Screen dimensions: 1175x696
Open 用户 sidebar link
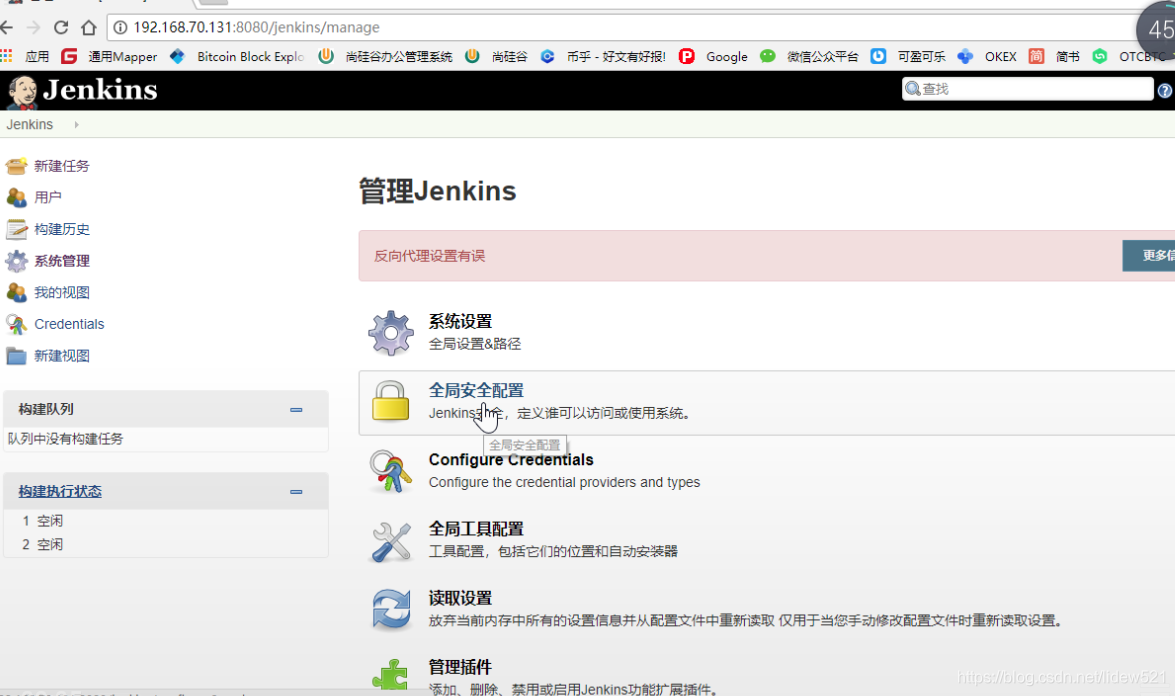[48, 197]
